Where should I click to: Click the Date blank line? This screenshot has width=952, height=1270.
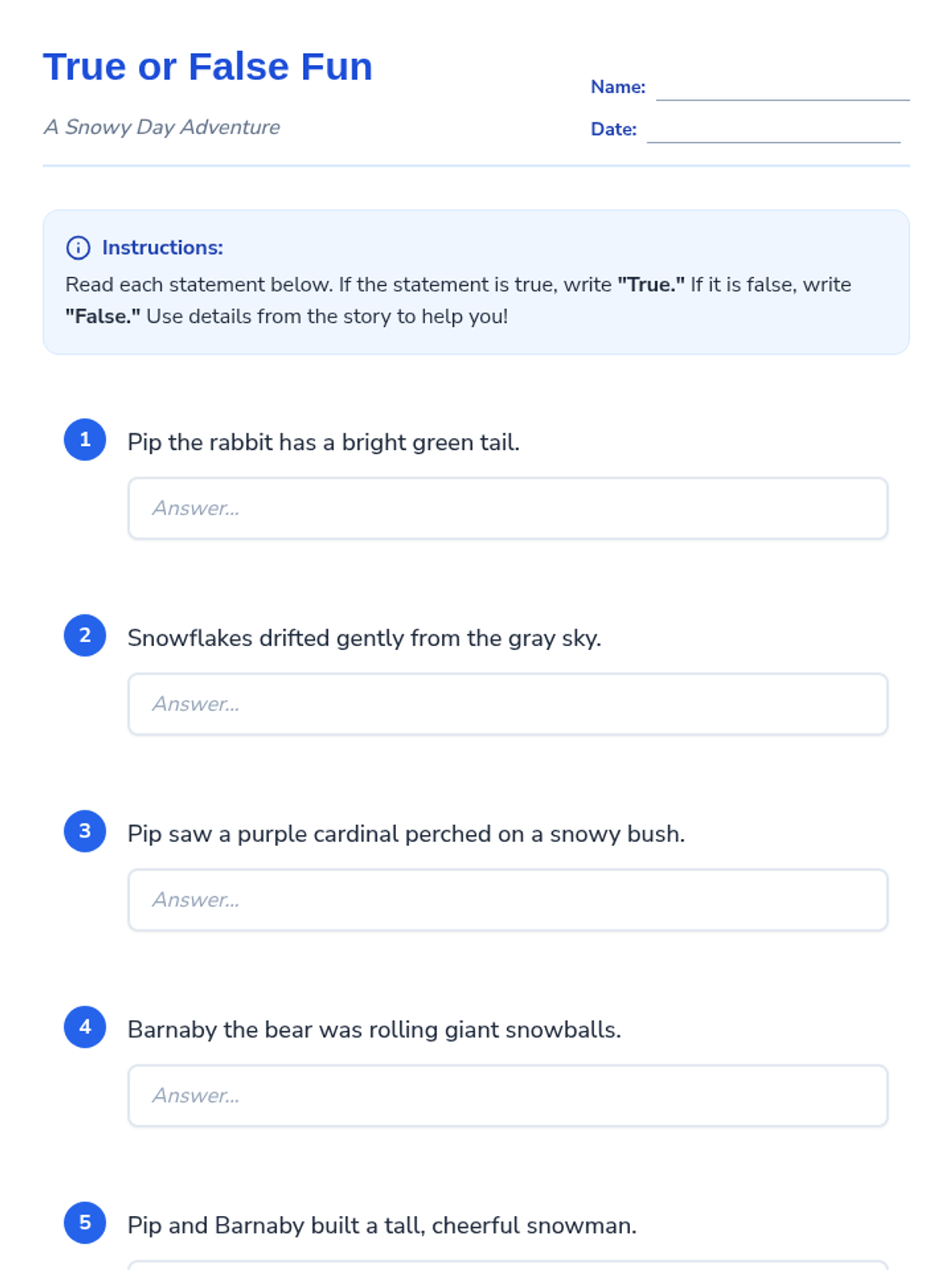point(773,131)
